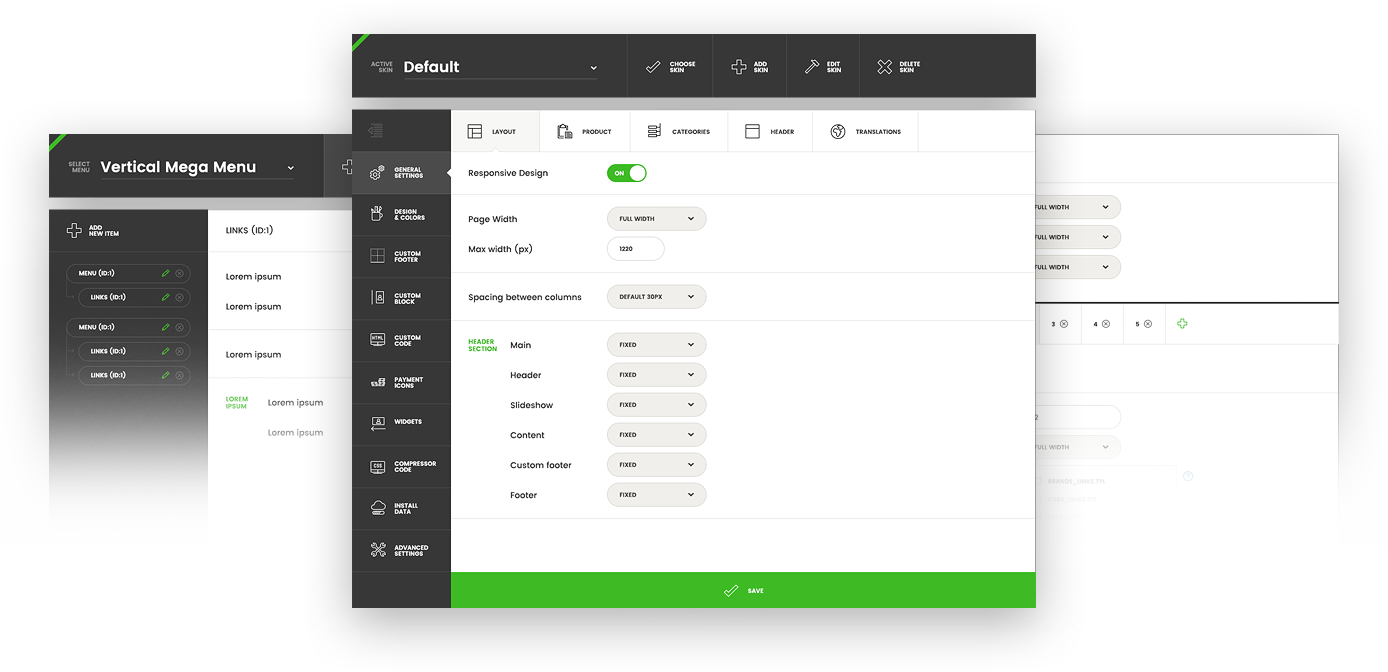Collapse the sidebar with the top arrow icon
This screenshot has width=1388, height=672.
point(376,131)
